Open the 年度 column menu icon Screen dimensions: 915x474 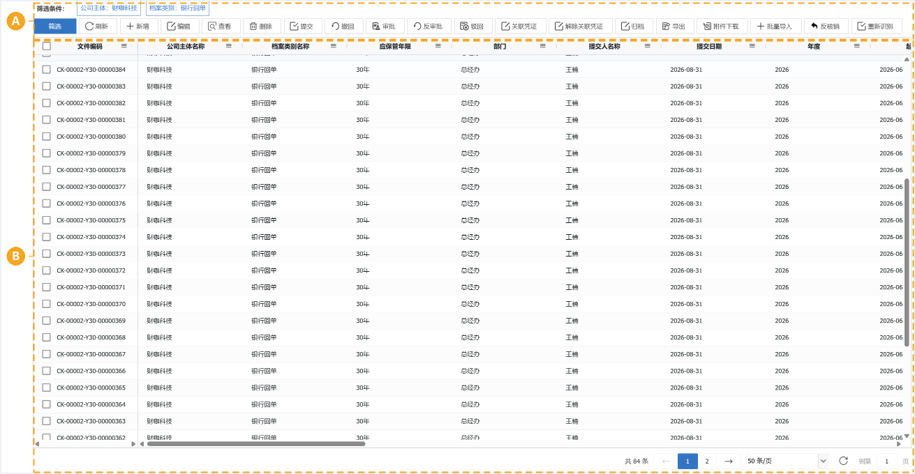[x=857, y=46]
